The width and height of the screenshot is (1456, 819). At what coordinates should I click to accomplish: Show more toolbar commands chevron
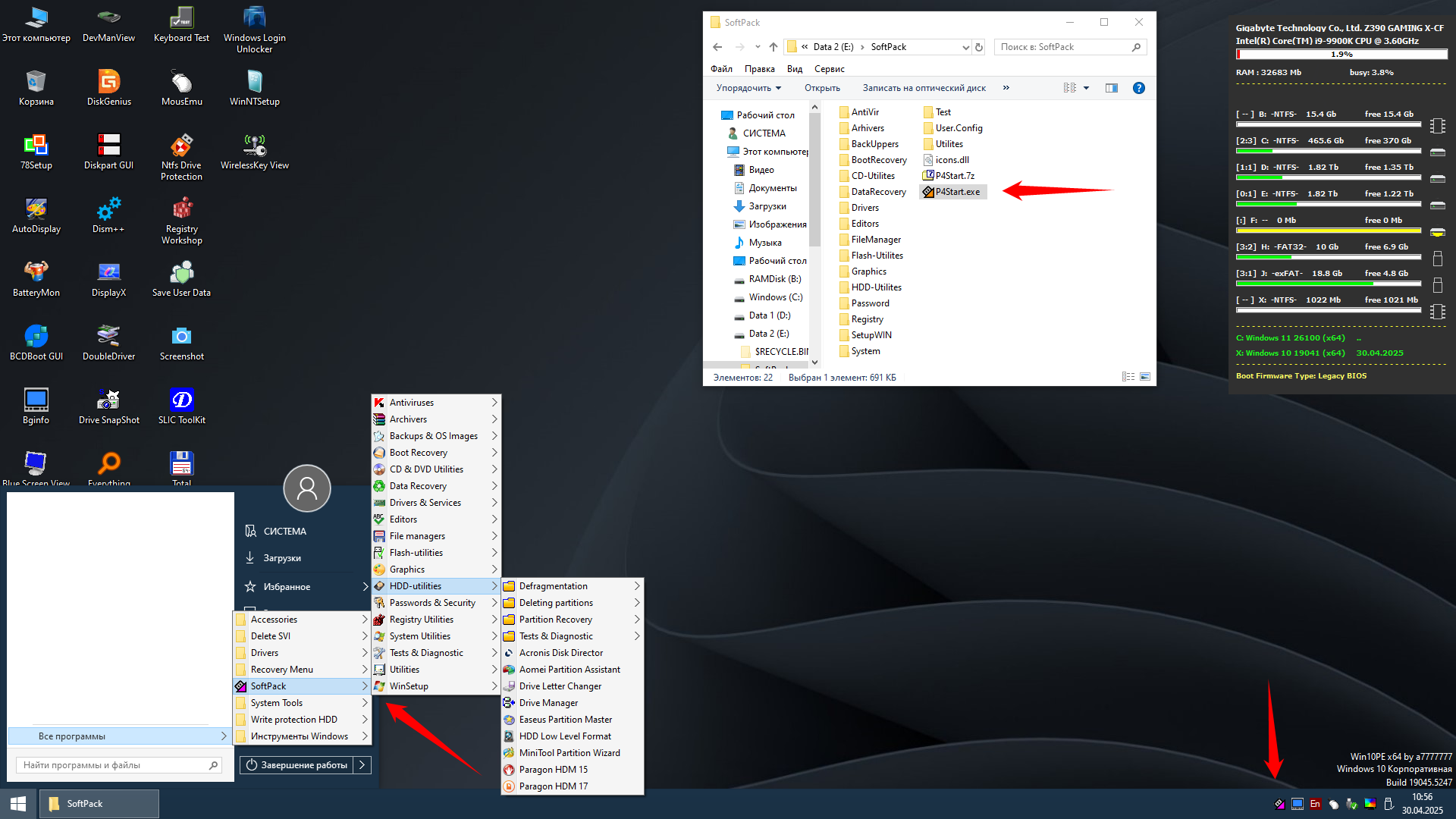[x=1006, y=88]
